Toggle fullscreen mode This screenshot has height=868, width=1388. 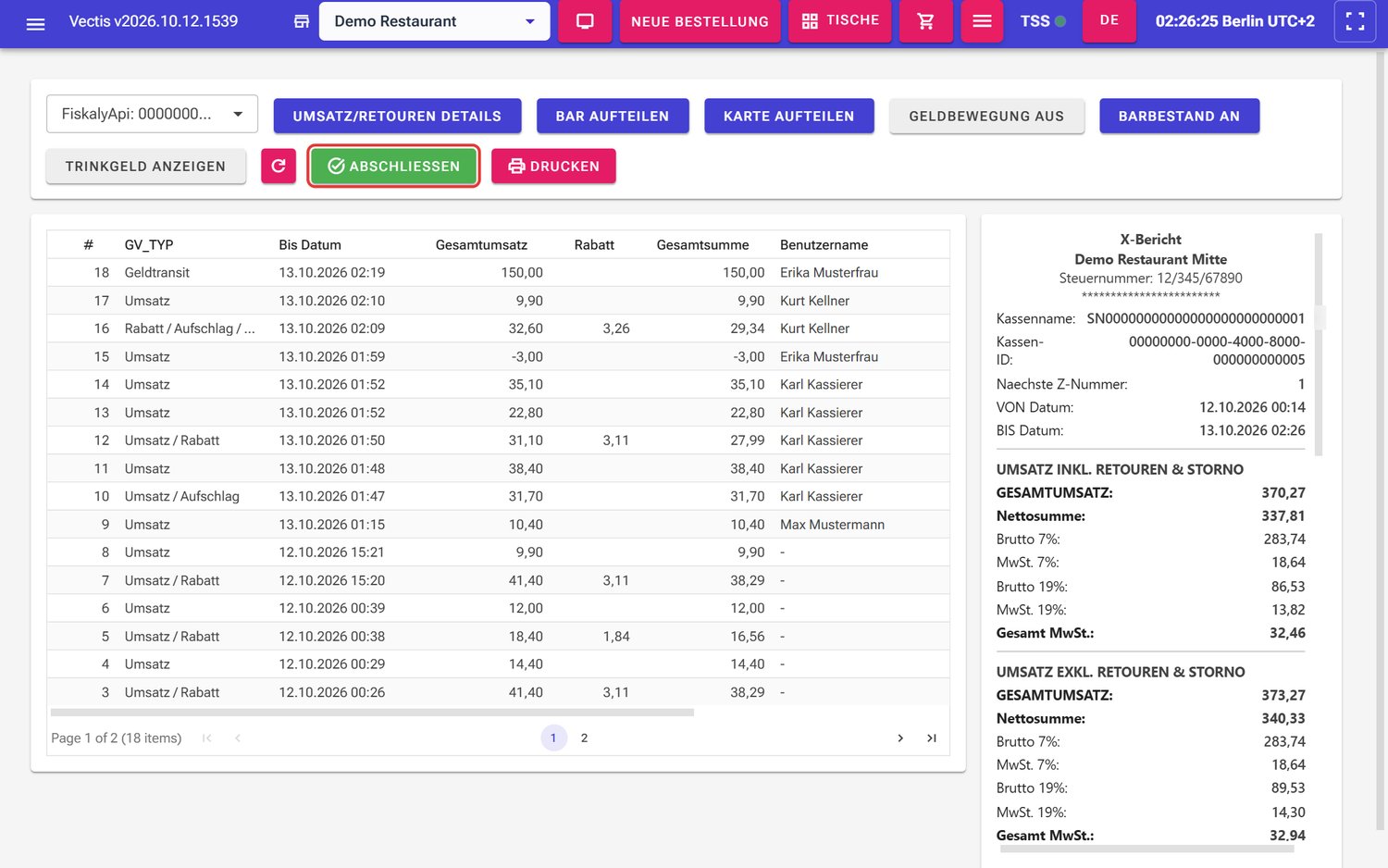coord(1355,21)
